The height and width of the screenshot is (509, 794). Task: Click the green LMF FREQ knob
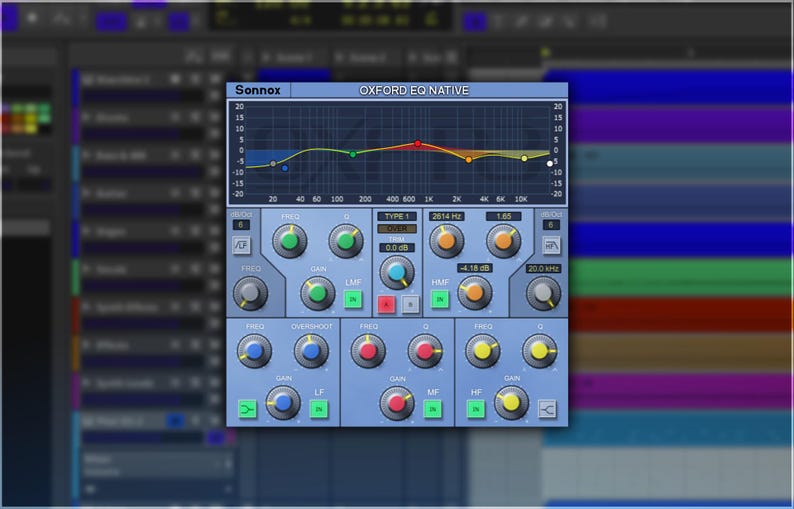click(x=289, y=241)
